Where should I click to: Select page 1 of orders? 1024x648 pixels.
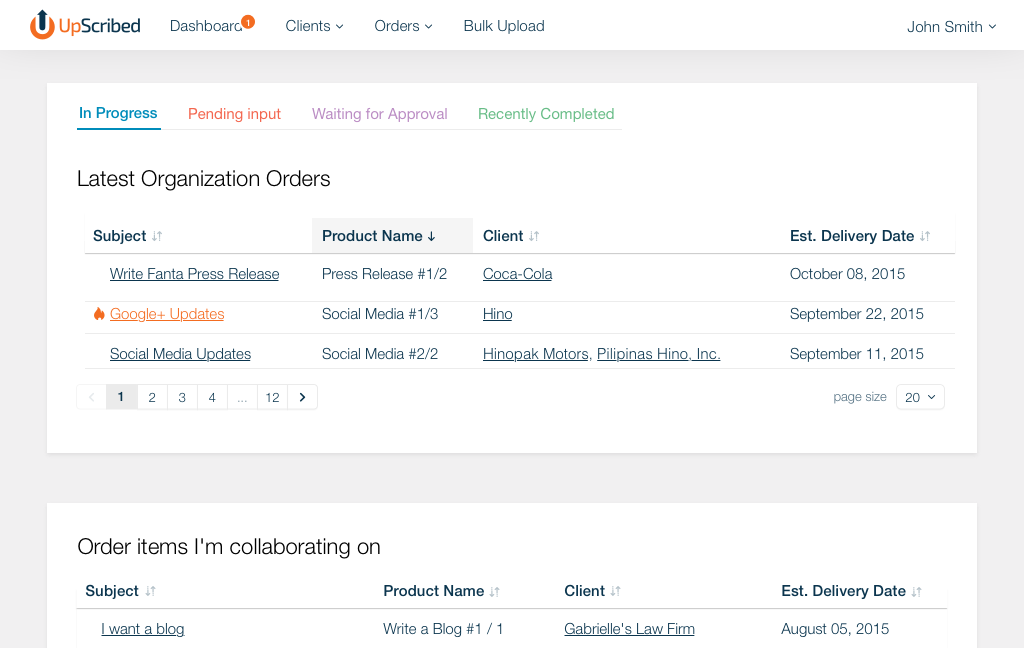pyautogui.click(x=121, y=397)
